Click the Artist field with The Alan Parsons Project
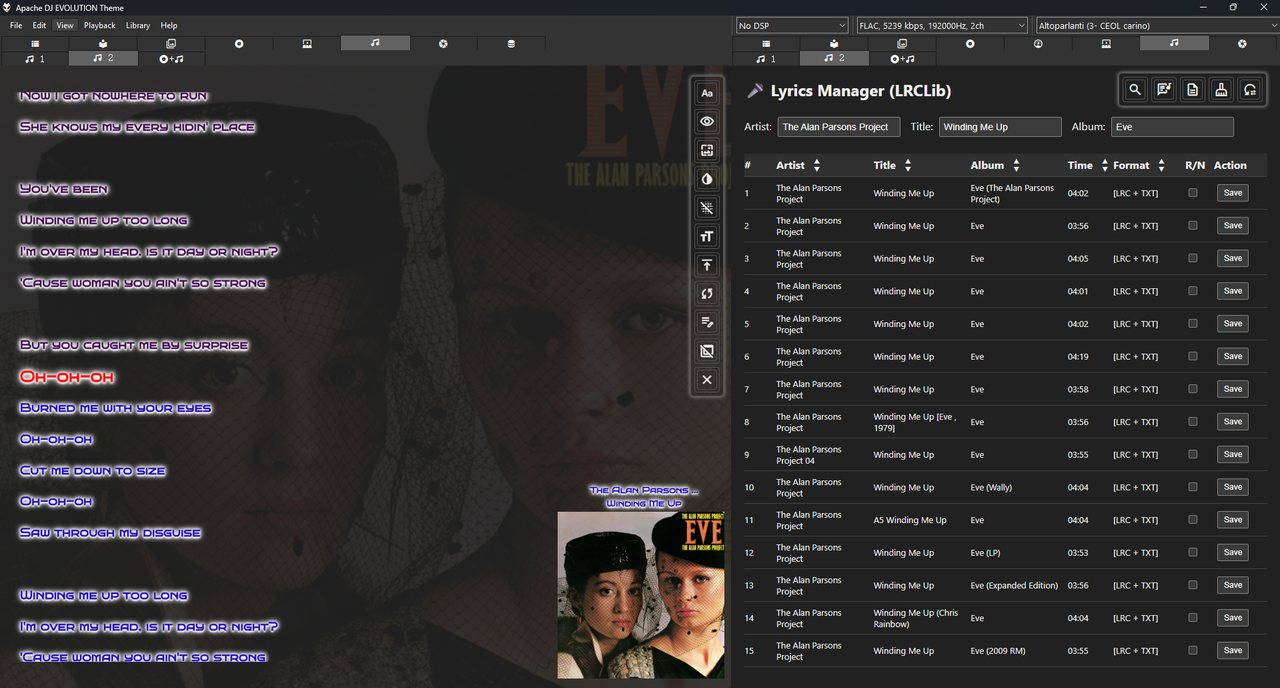The height and width of the screenshot is (688, 1280). (x=839, y=127)
